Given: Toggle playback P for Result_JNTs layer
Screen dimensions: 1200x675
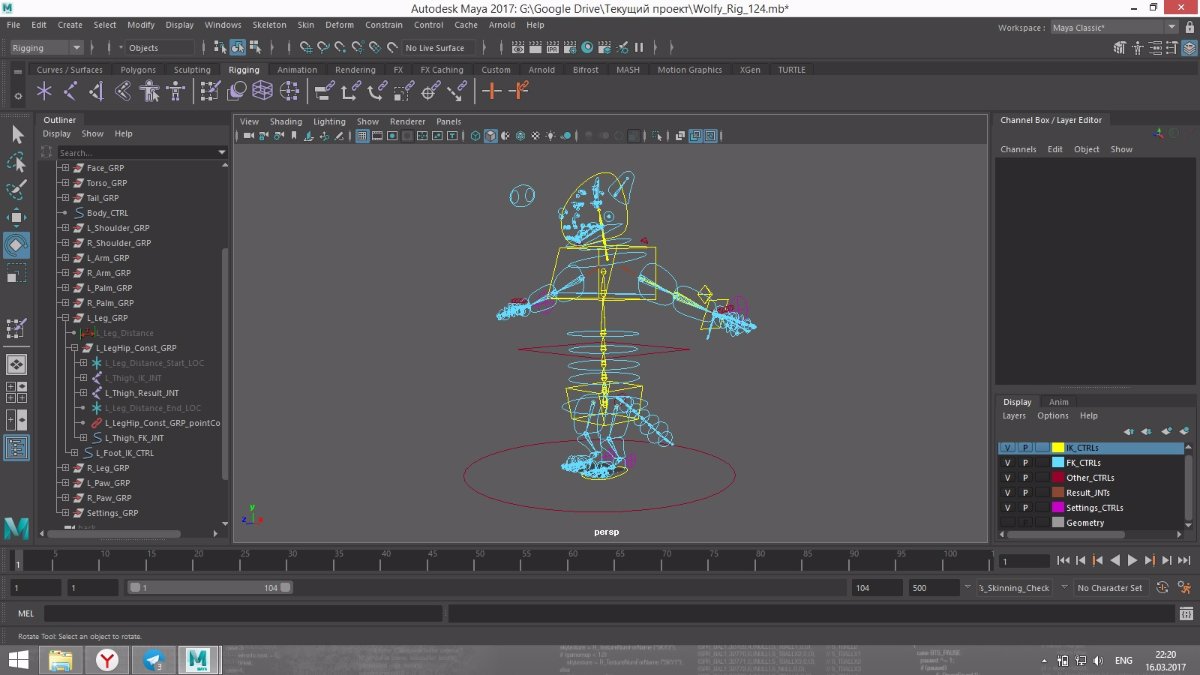Looking at the screenshot, I should click(1025, 493).
